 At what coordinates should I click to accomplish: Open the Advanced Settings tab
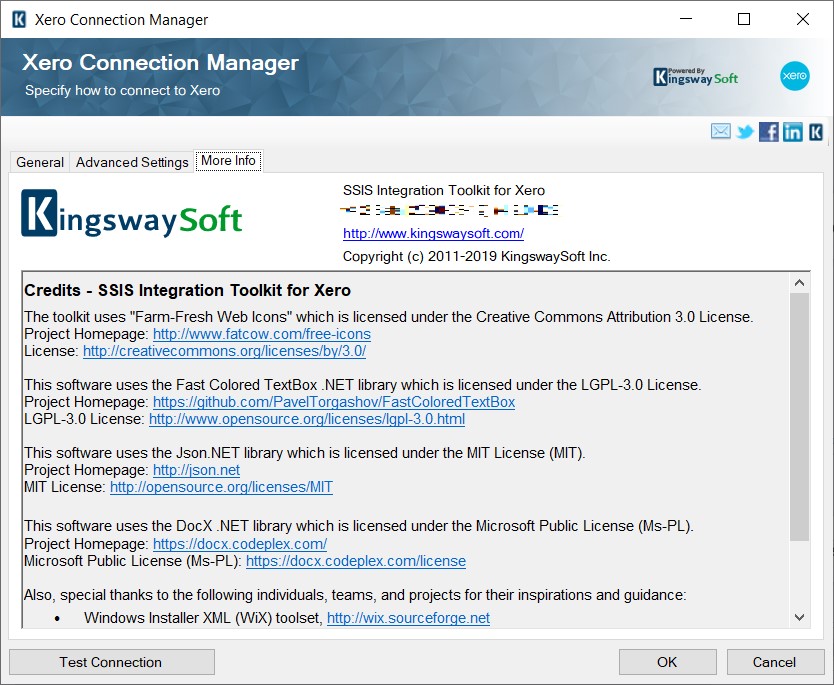(132, 162)
